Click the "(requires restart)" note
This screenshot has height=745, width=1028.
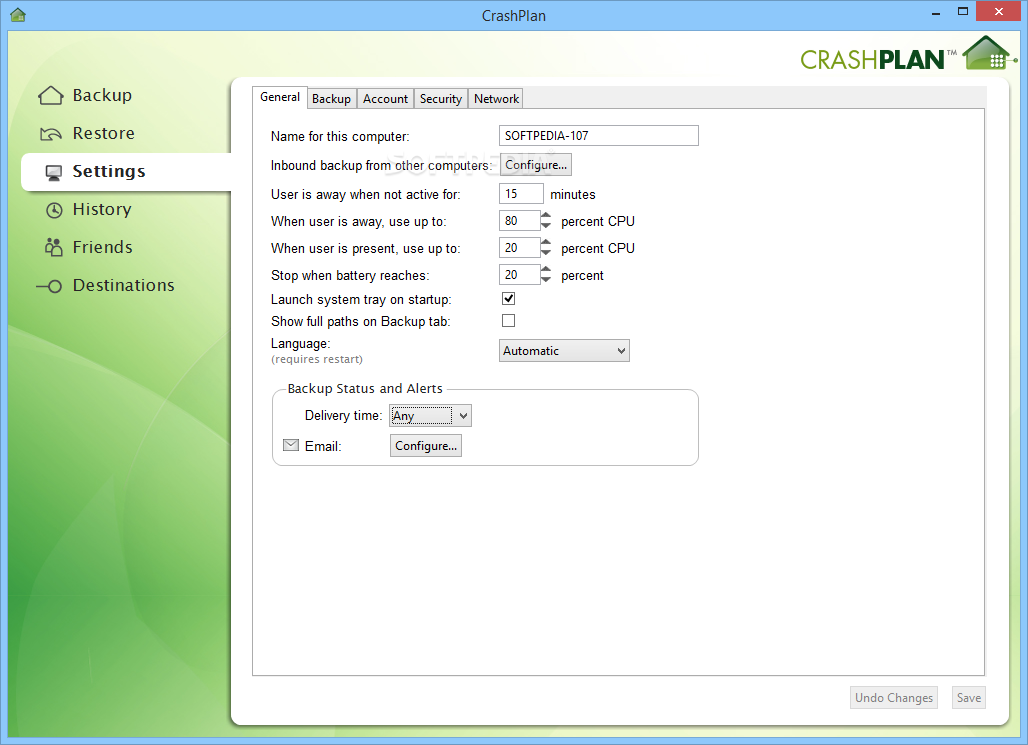tap(317, 359)
